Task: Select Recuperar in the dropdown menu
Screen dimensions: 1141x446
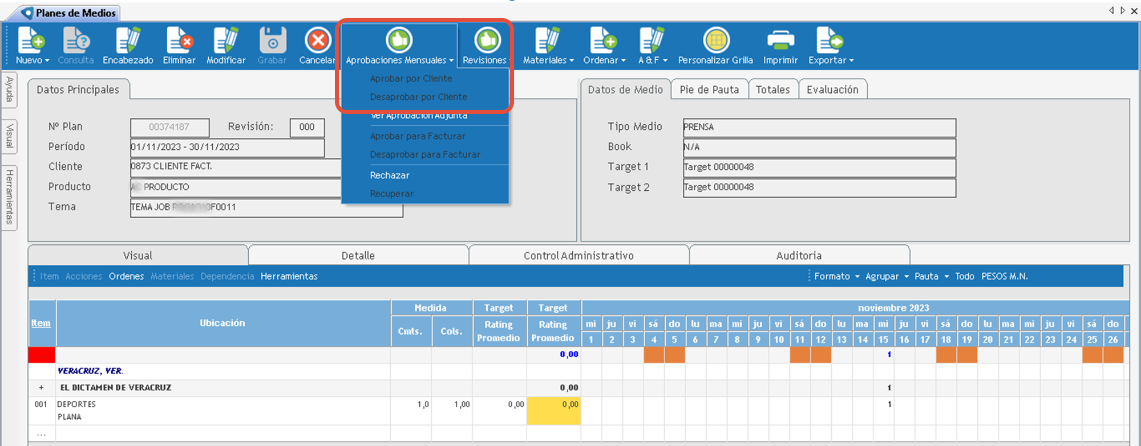Action: click(391, 194)
